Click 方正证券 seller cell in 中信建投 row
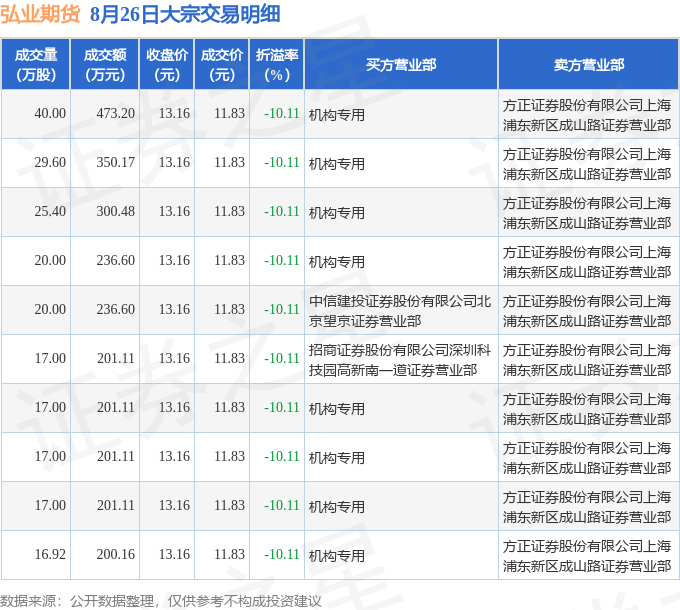The height and width of the screenshot is (610, 680). tap(587, 311)
